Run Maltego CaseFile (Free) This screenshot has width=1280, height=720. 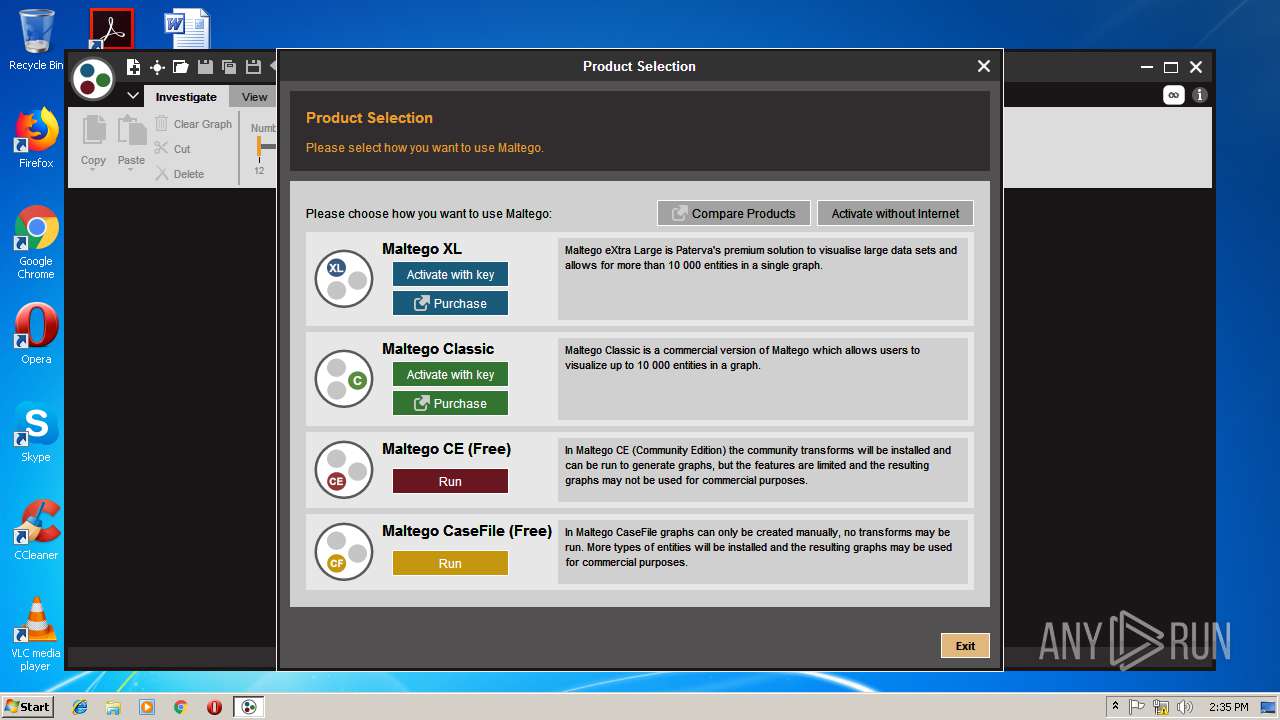click(450, 563)
